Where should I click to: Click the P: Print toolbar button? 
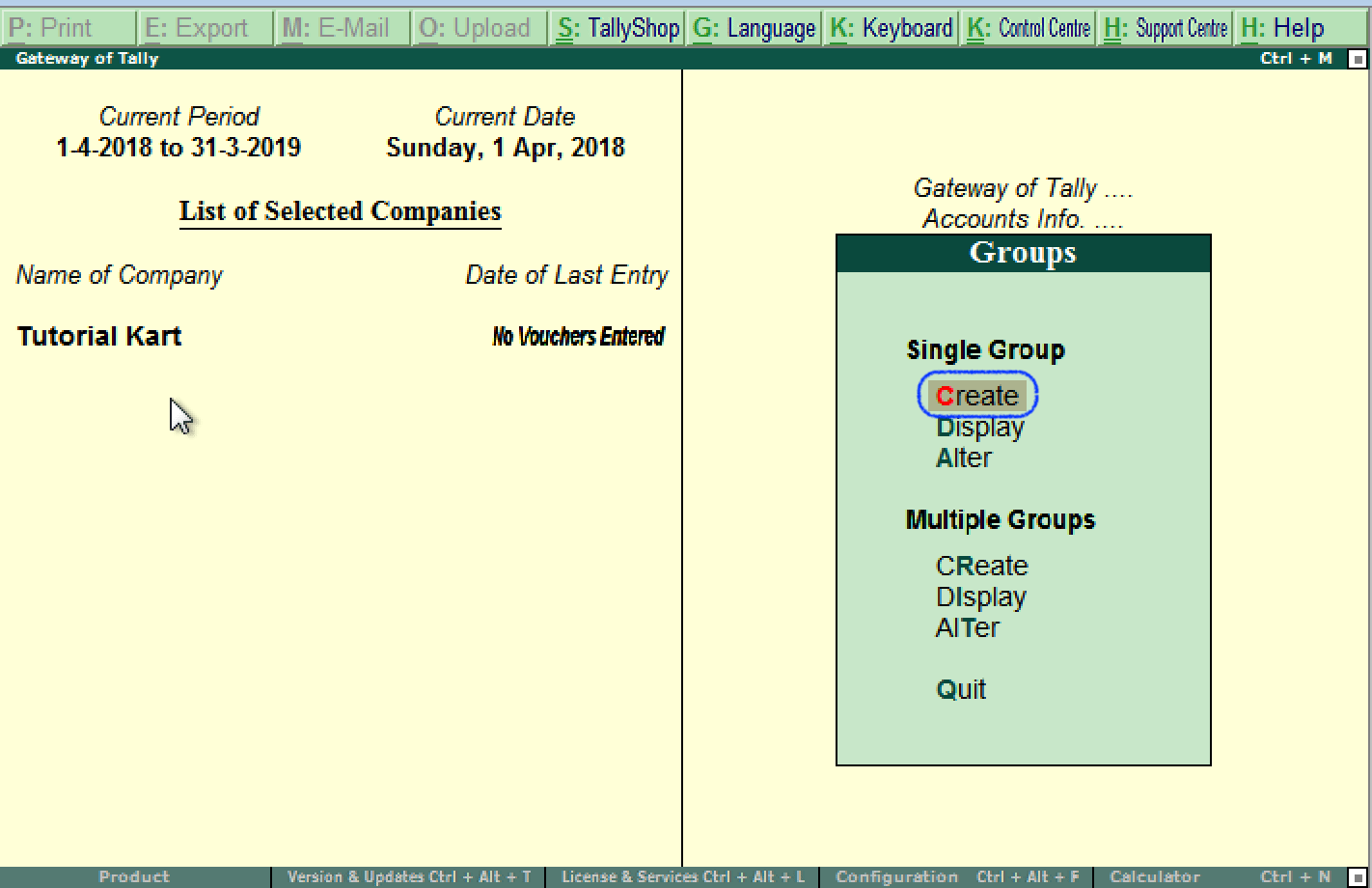[x=69, y=28]
